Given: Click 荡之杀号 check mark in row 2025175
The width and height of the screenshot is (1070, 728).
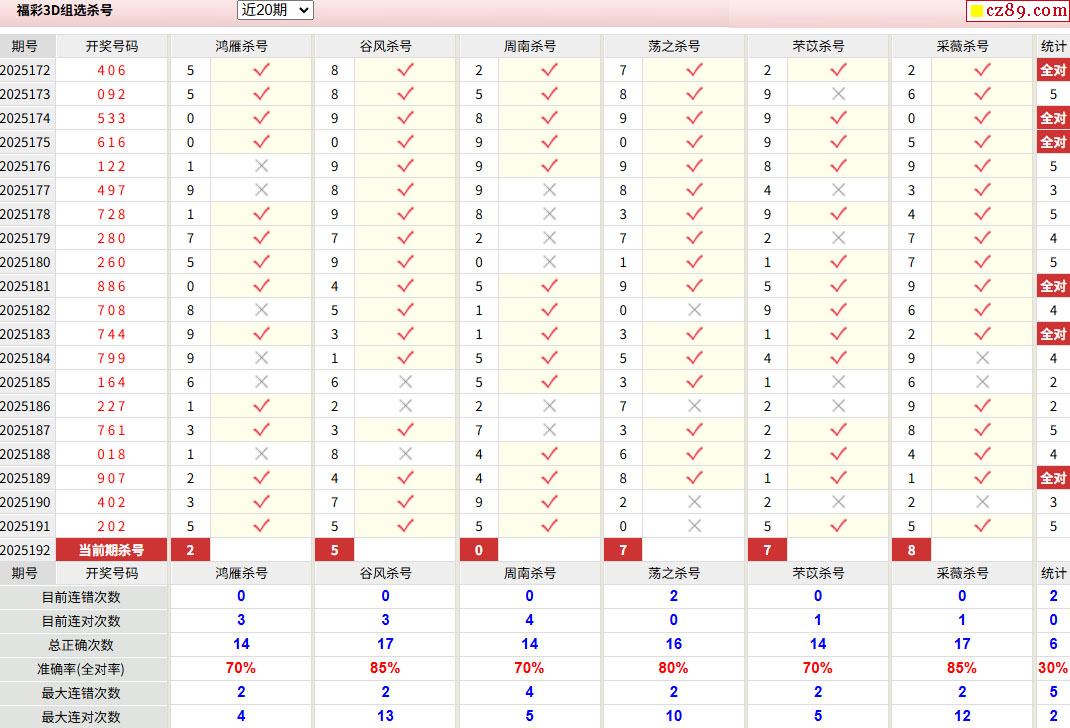Looking at the screenshot, I should click(x=694, y=142).
